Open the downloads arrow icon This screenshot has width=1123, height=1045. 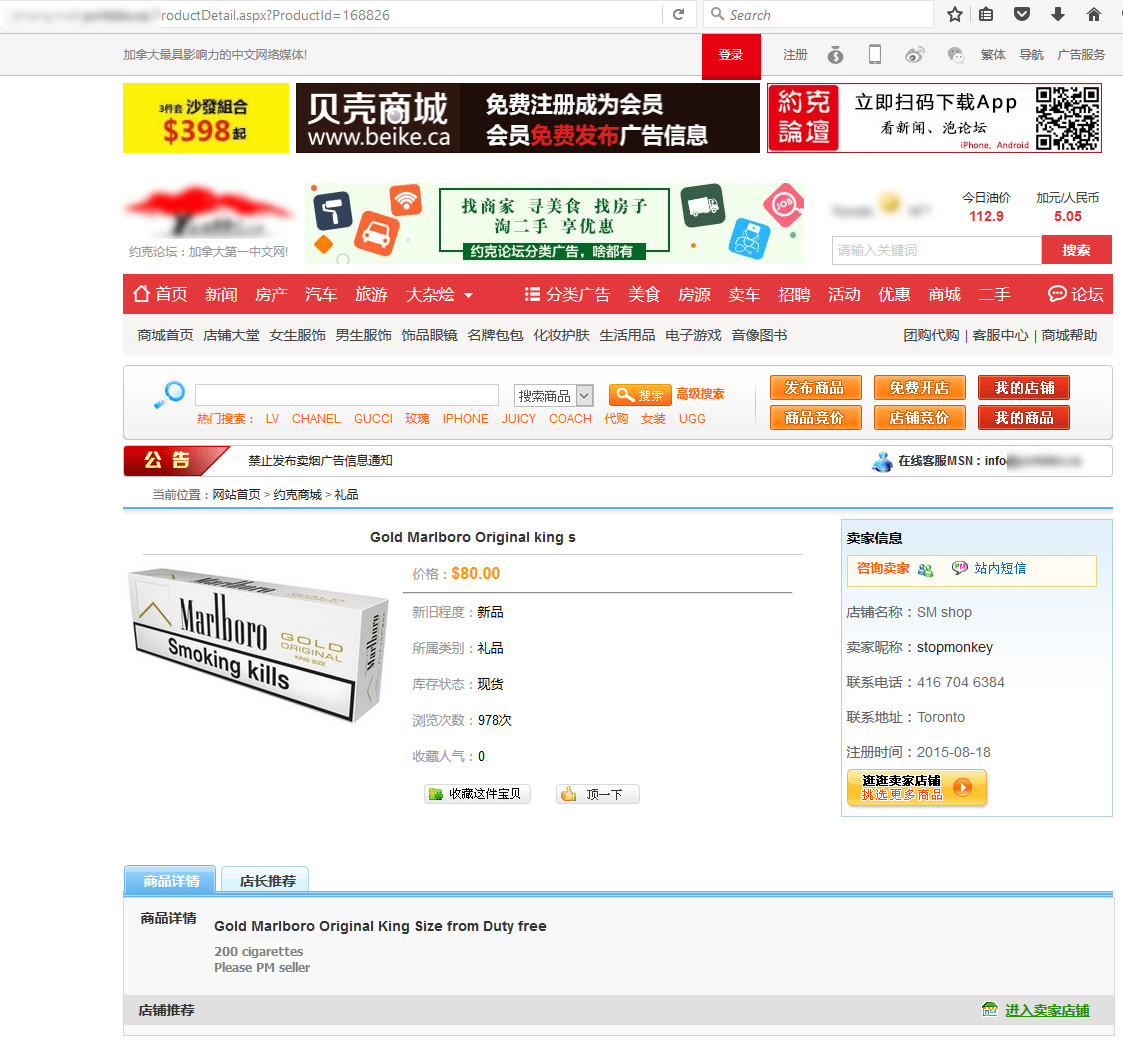coord(1058,14)
